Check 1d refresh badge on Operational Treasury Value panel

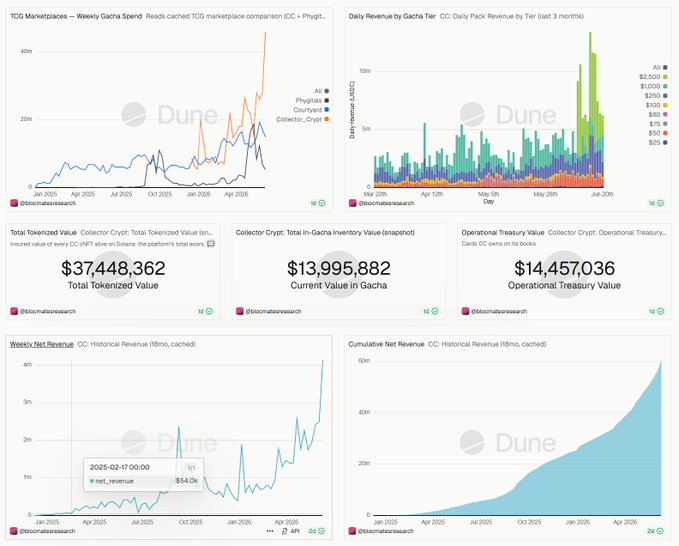point(656,311)
